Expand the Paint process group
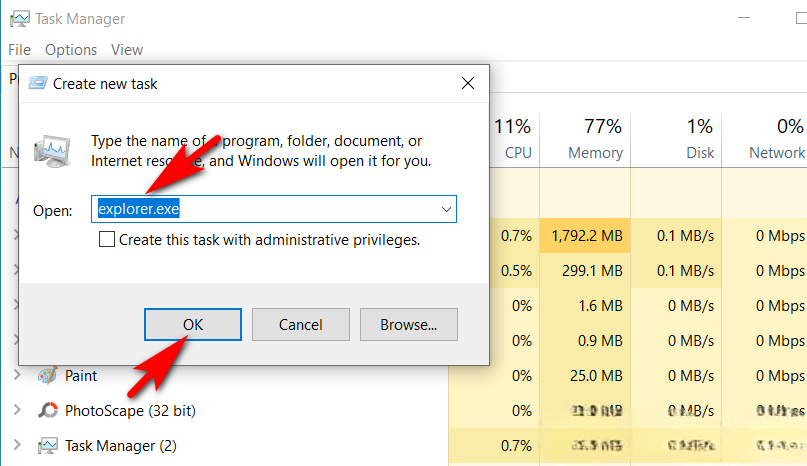This screenshot has height=466, width=807. [16, 376]
